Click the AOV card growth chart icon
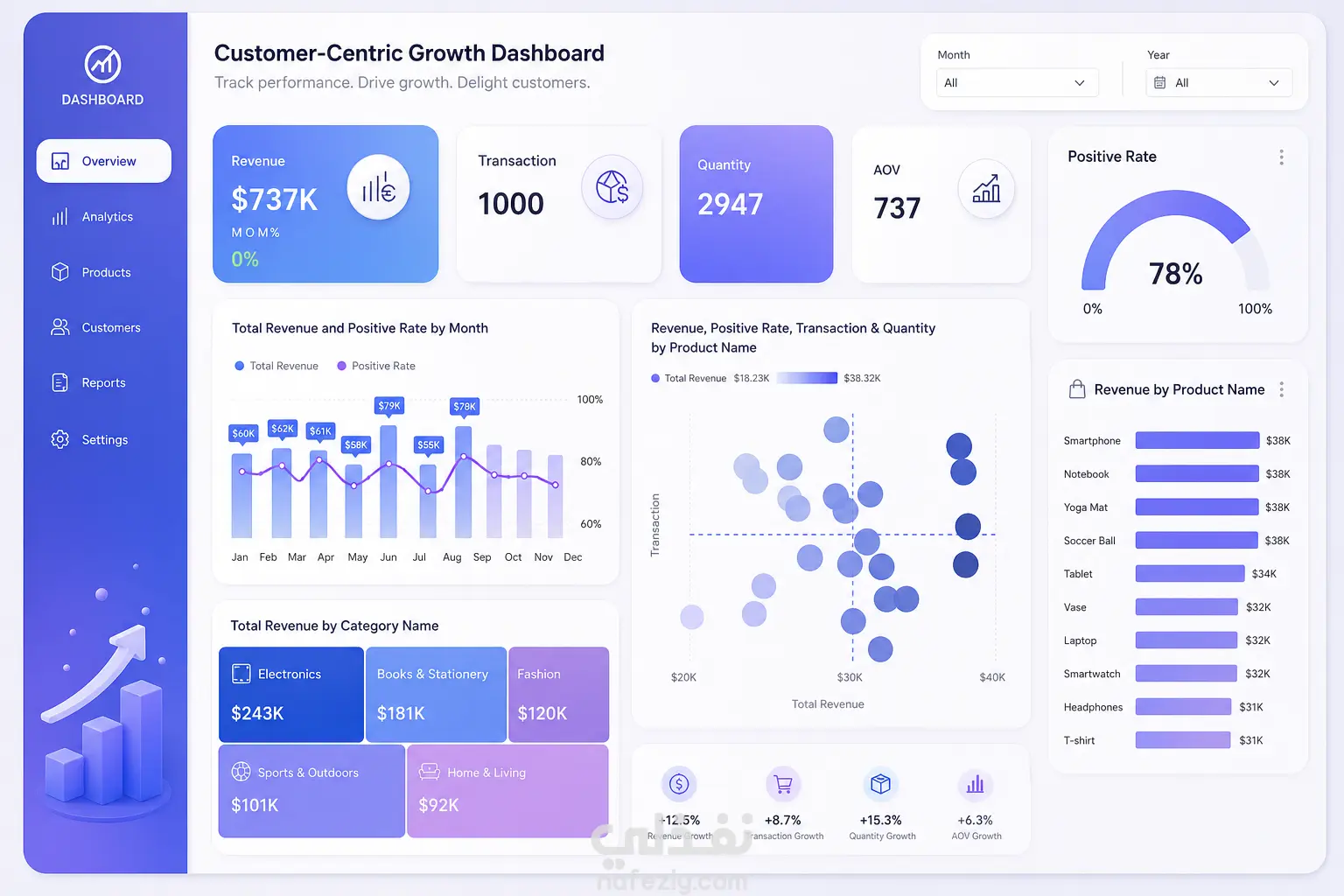The height and width of the screenshot is (896, 1344). (986, 188)
